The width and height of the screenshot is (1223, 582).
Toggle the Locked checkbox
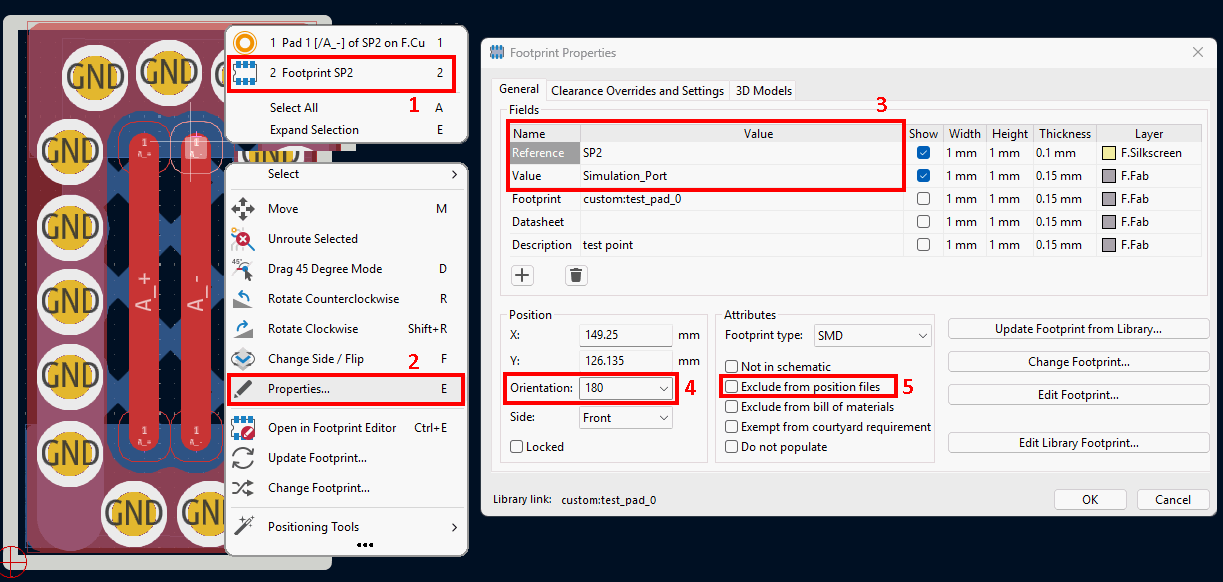[x=517, y=447]
